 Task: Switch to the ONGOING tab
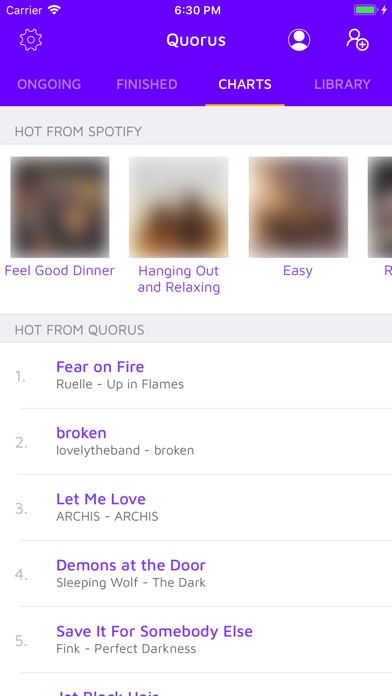point(49,84)
